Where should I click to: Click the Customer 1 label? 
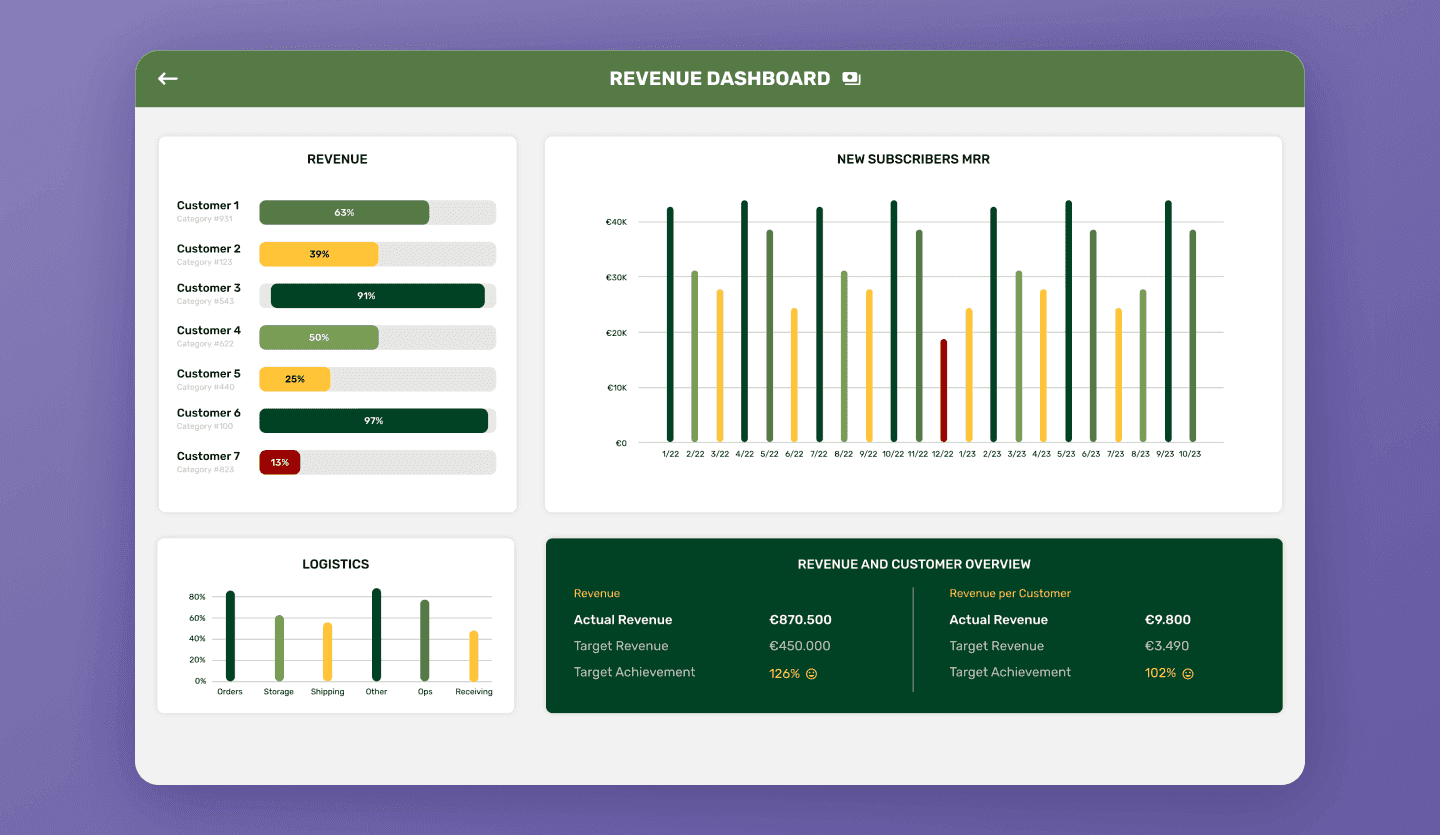208,205
